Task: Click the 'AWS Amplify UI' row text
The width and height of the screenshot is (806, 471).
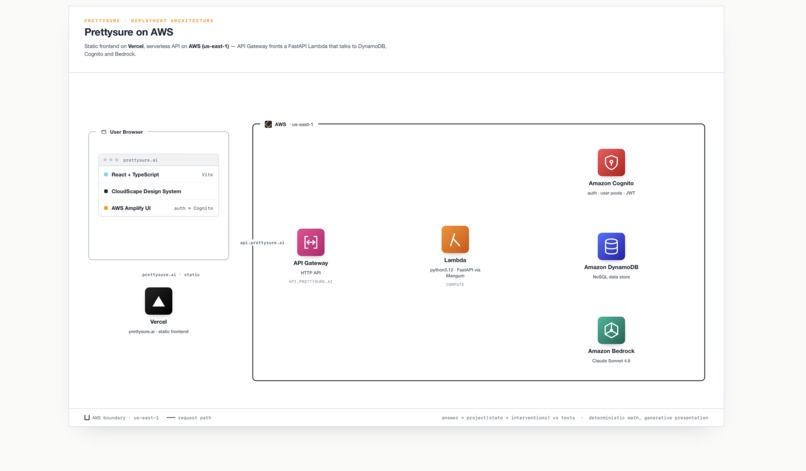Action: (x=131, y=208)
